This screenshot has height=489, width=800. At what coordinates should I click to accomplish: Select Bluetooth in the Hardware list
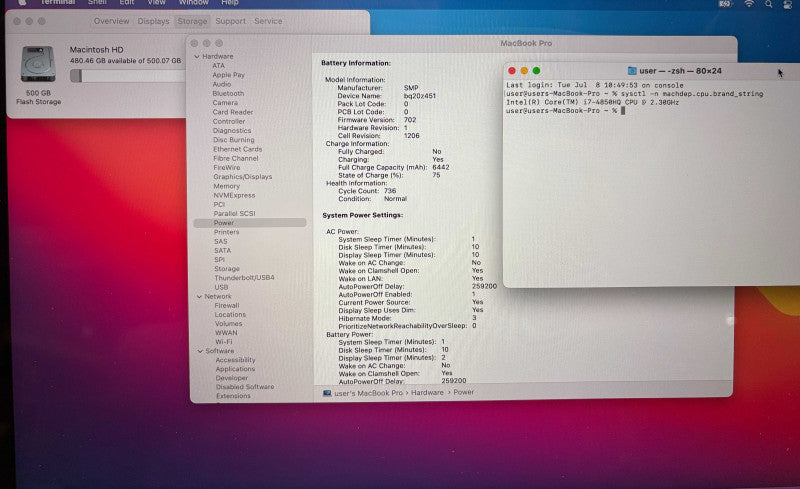(228, 93)
